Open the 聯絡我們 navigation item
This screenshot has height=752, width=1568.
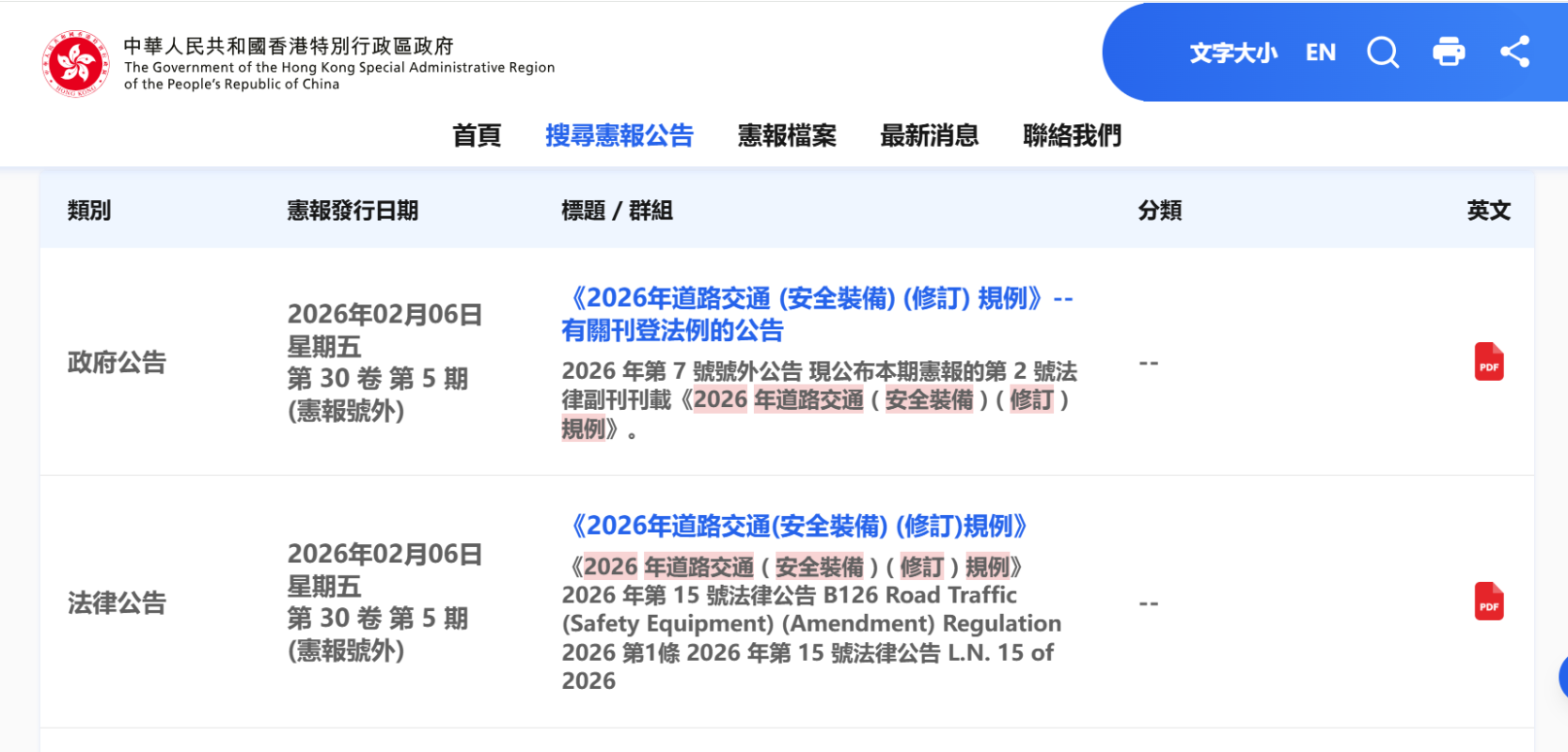point(1072,135)
